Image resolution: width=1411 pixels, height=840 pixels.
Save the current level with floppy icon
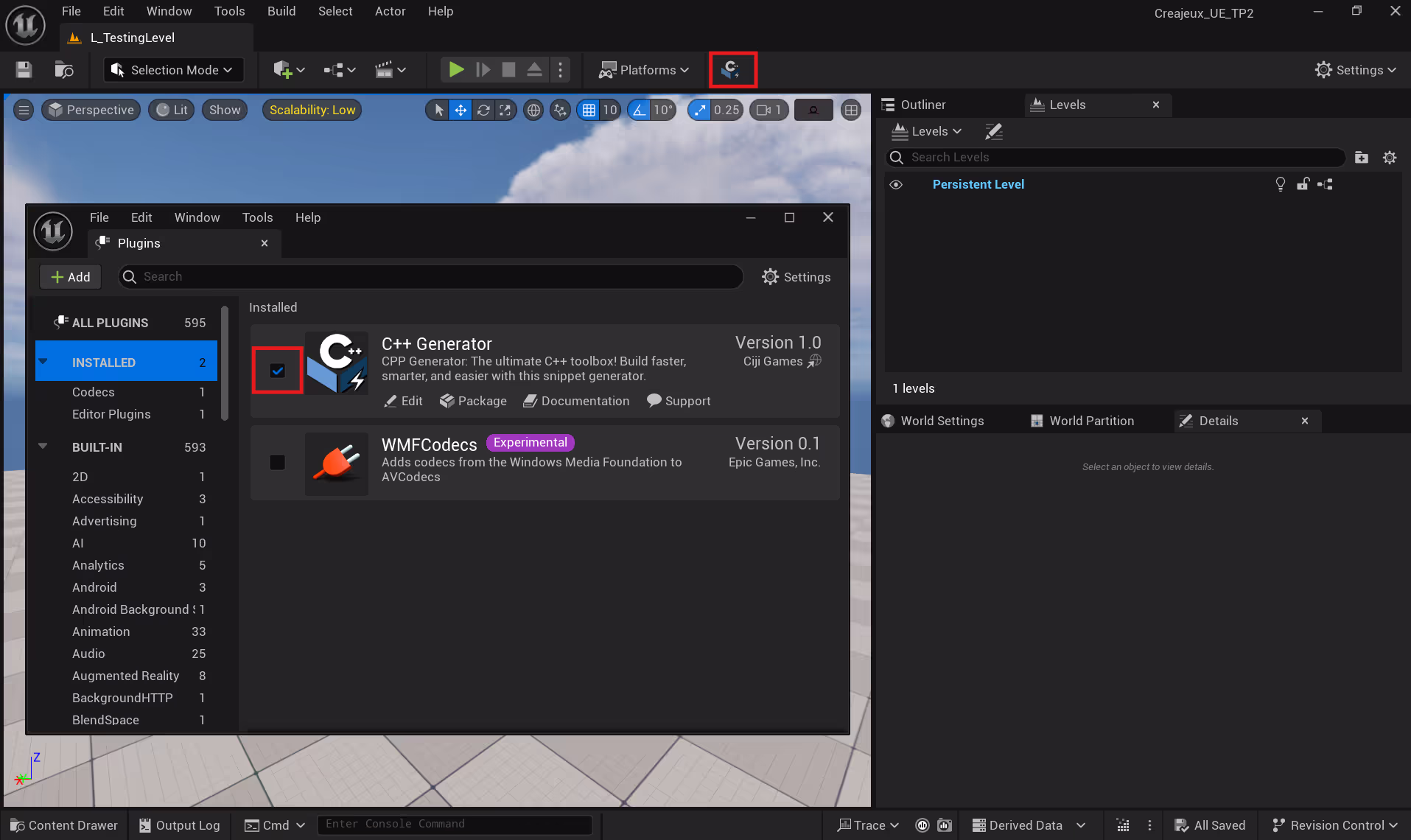click(24, 70)
